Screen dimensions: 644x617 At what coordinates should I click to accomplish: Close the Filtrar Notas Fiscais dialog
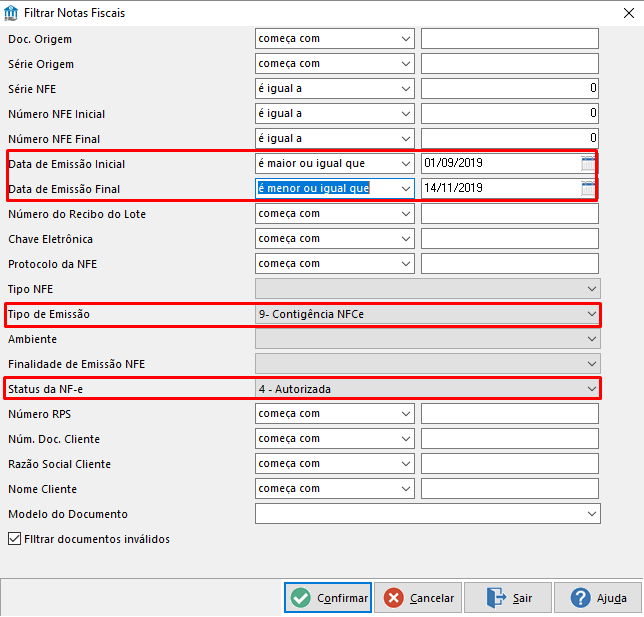(629, 13)
